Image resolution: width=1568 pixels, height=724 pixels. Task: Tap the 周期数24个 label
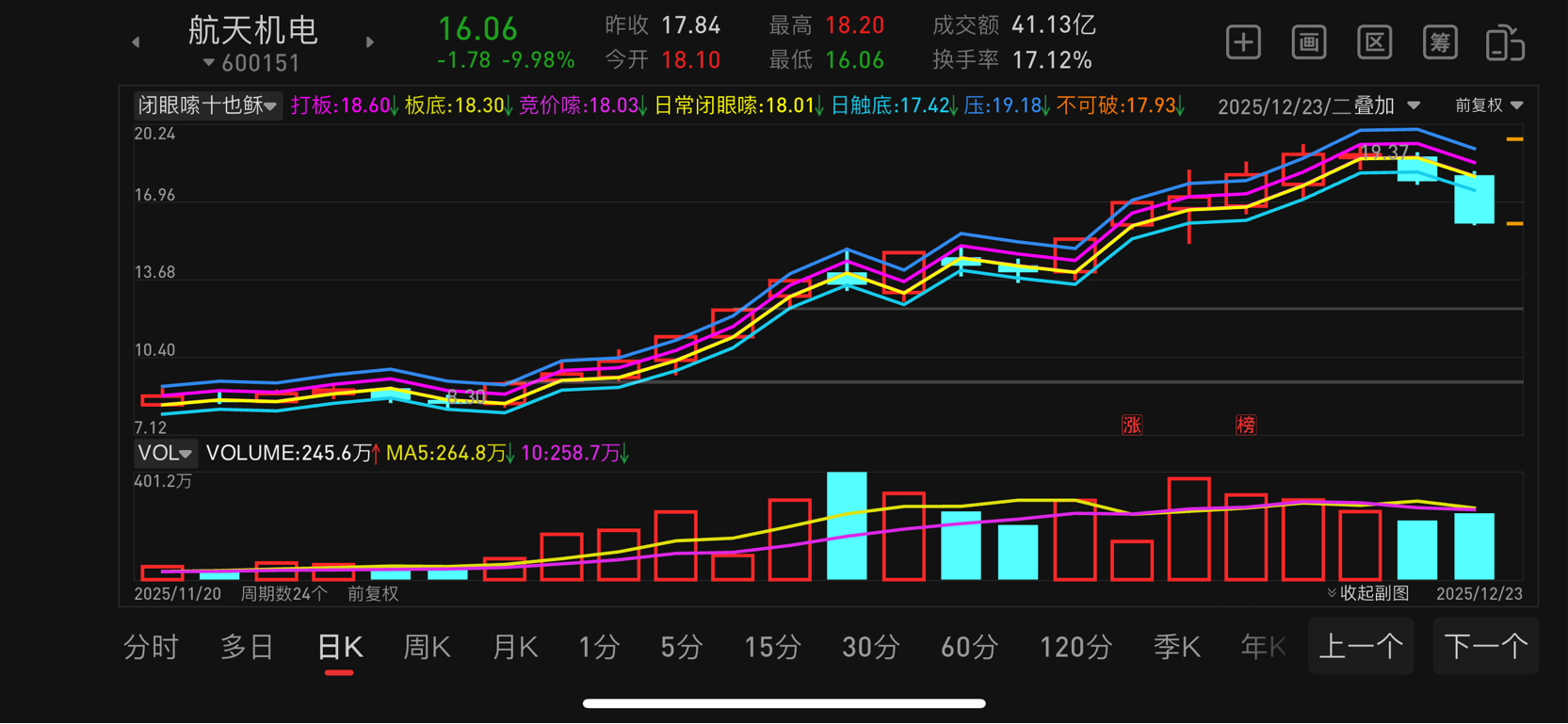[x=284, y=594]
